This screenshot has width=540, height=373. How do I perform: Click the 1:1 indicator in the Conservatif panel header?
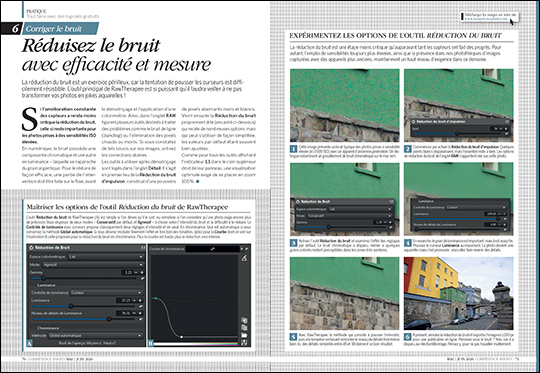click(391, 201)
